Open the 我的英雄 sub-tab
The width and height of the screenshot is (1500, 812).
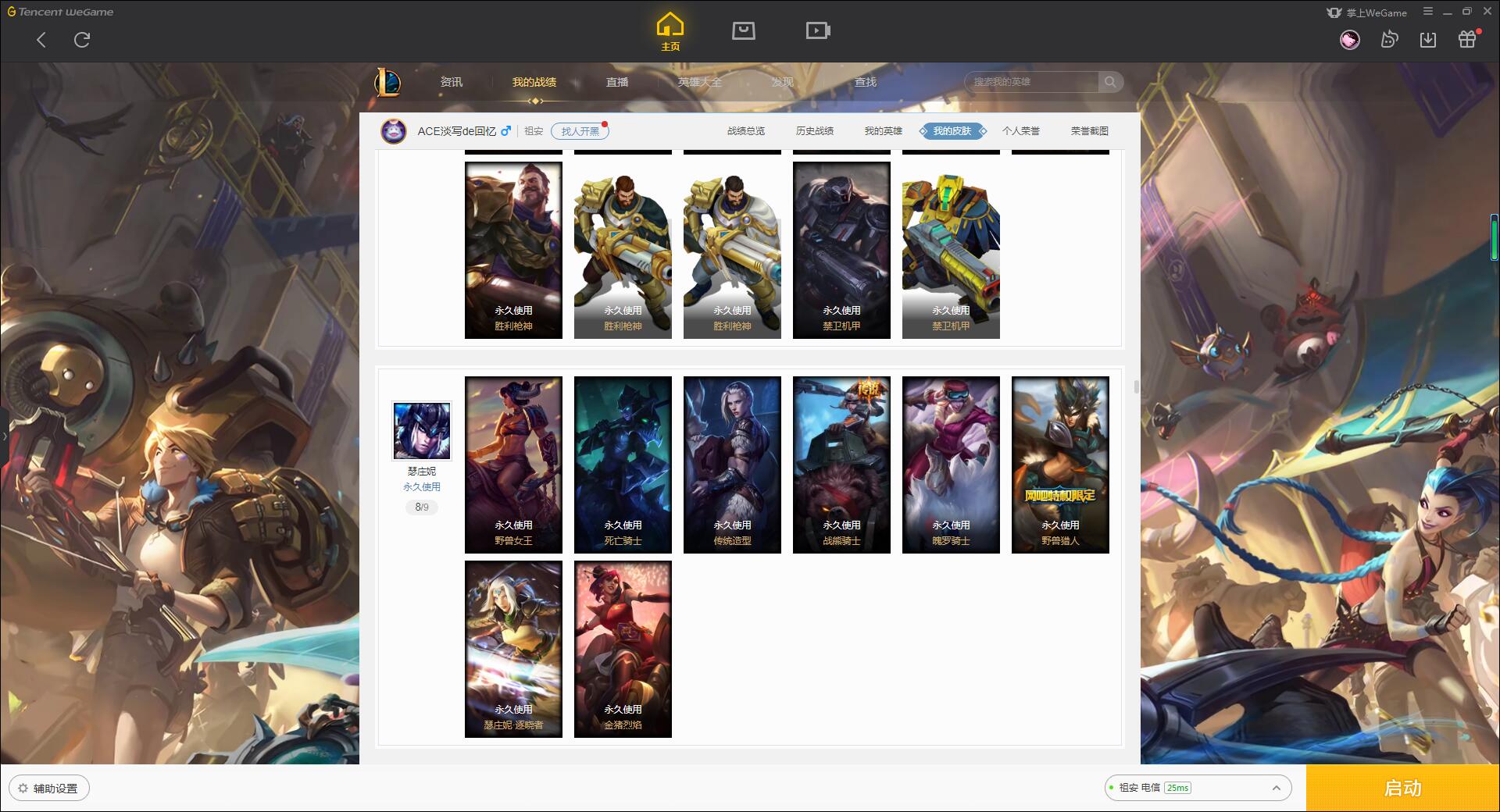tap(884, 131)
